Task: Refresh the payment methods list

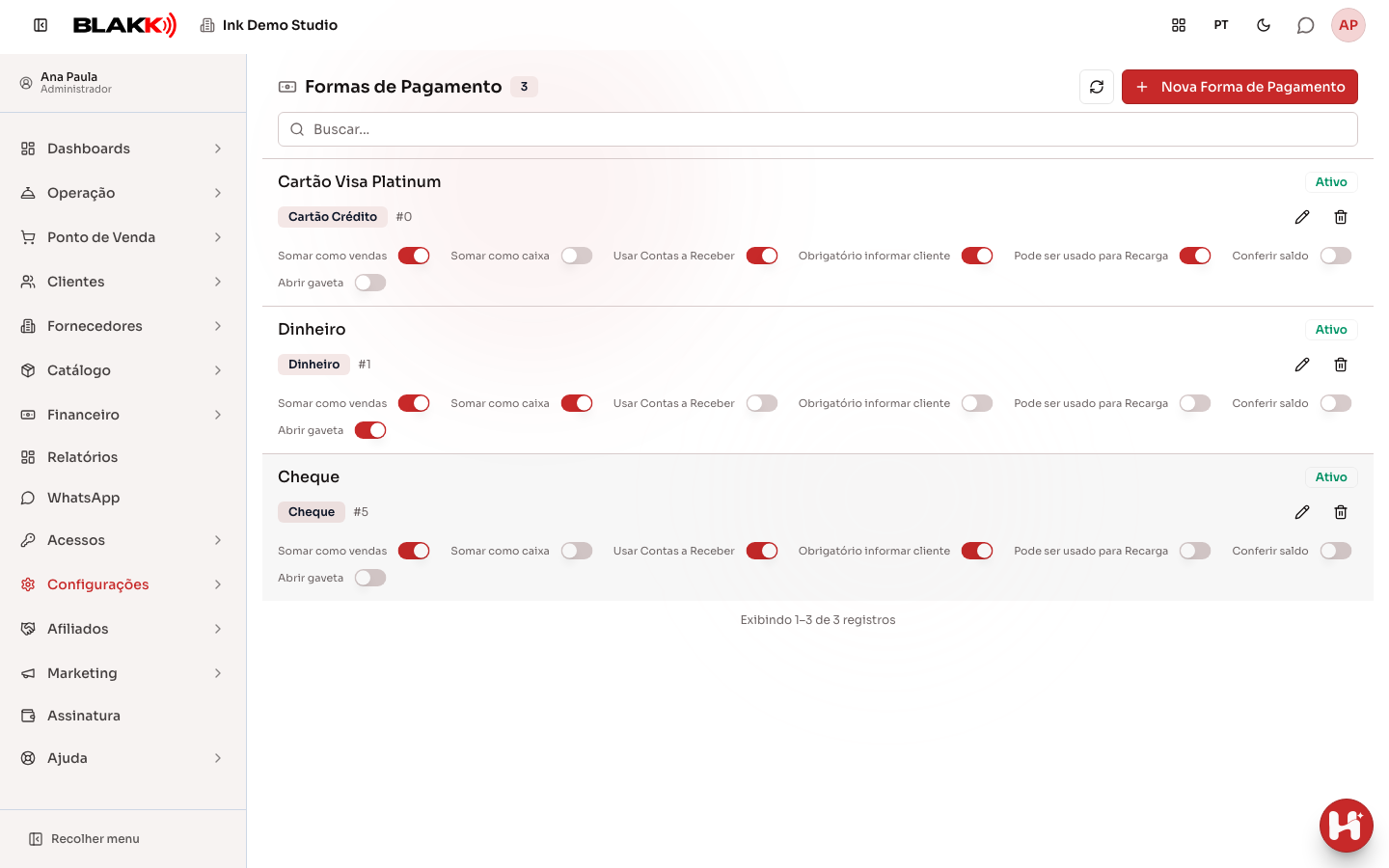Action: [1097, 87]
